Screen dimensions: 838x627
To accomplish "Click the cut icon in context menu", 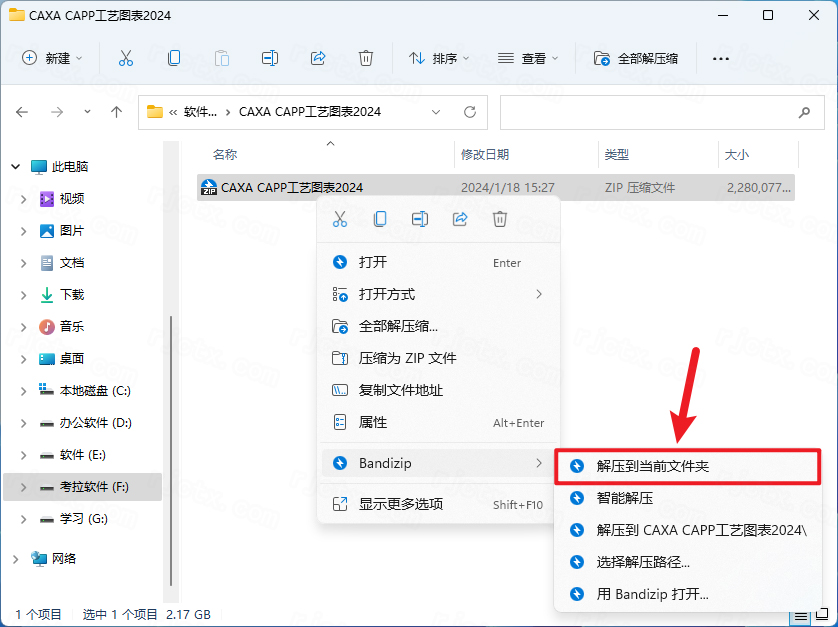I will [340, 219].
